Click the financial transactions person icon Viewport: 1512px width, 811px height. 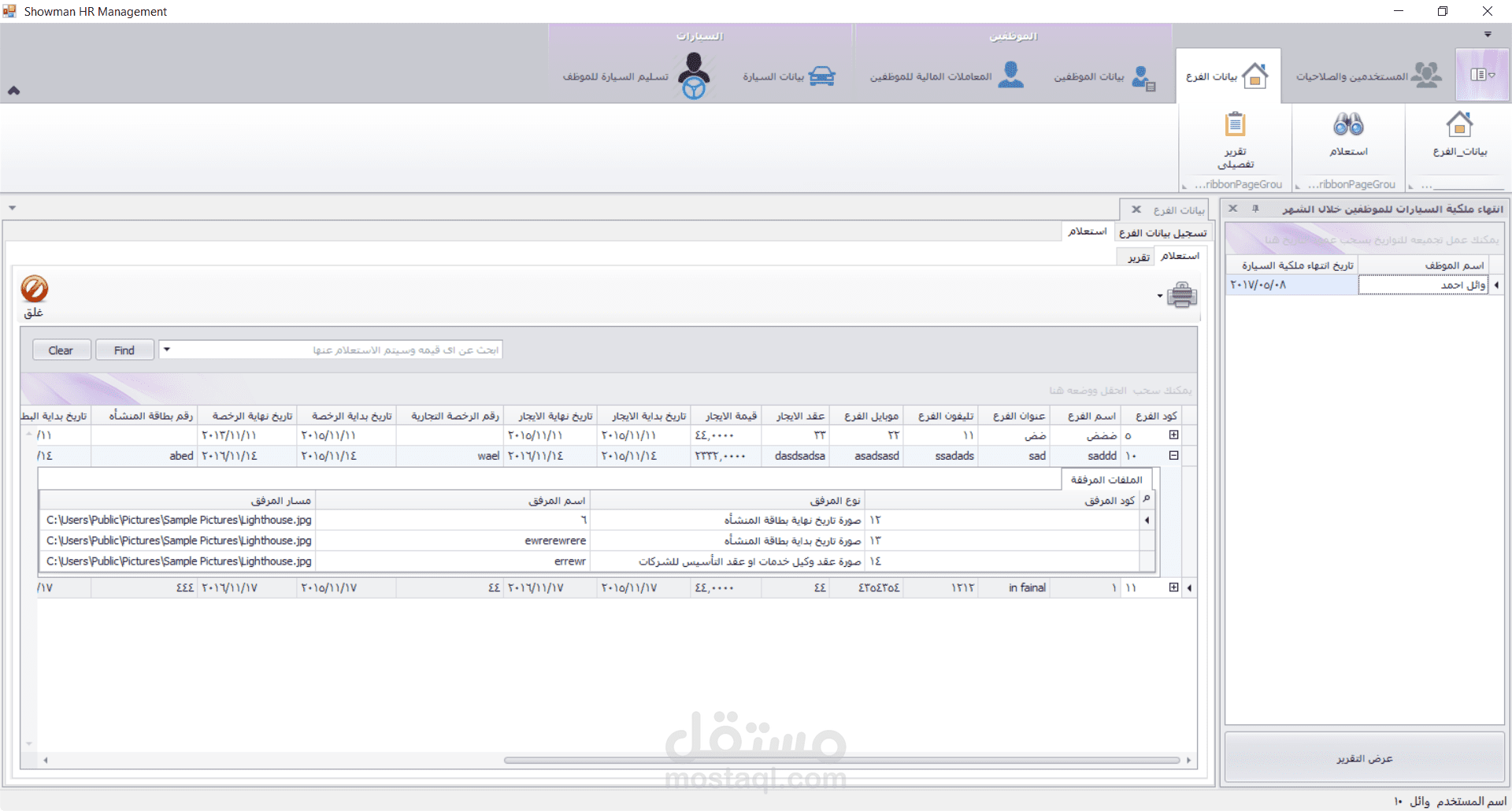pos(1011,75)
